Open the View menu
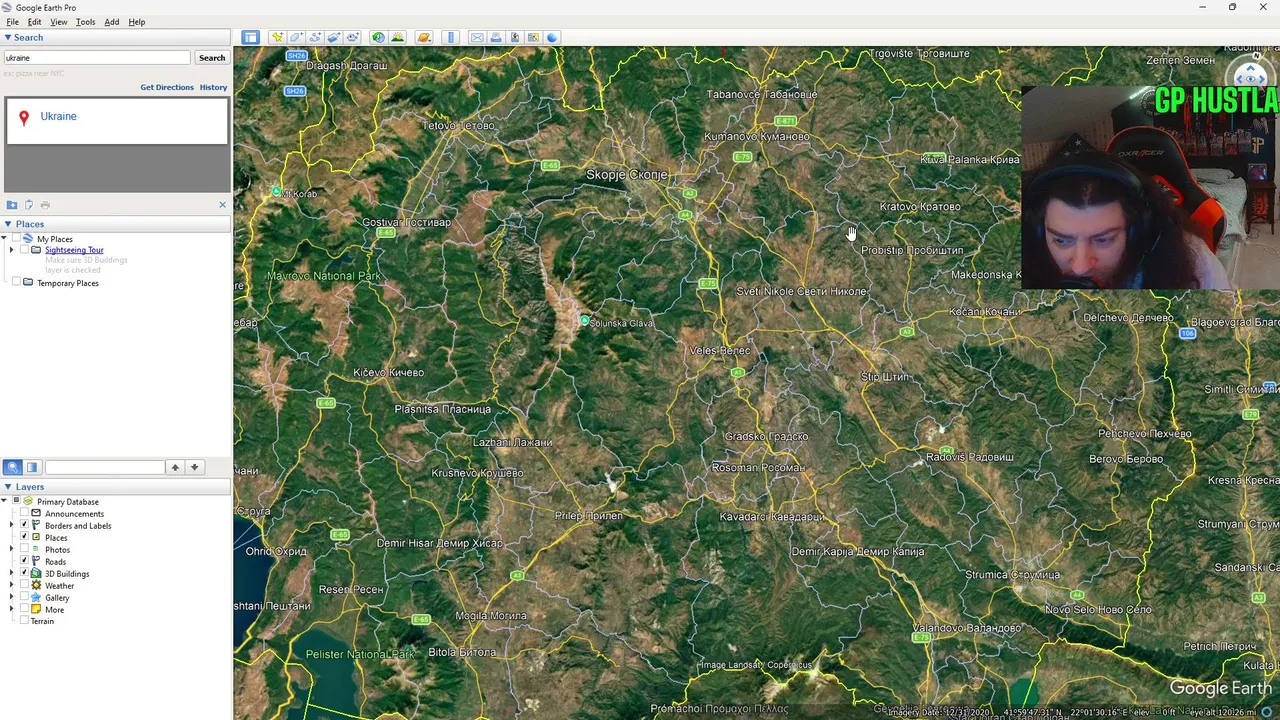1280x720 pixels. tap(59, 22)
